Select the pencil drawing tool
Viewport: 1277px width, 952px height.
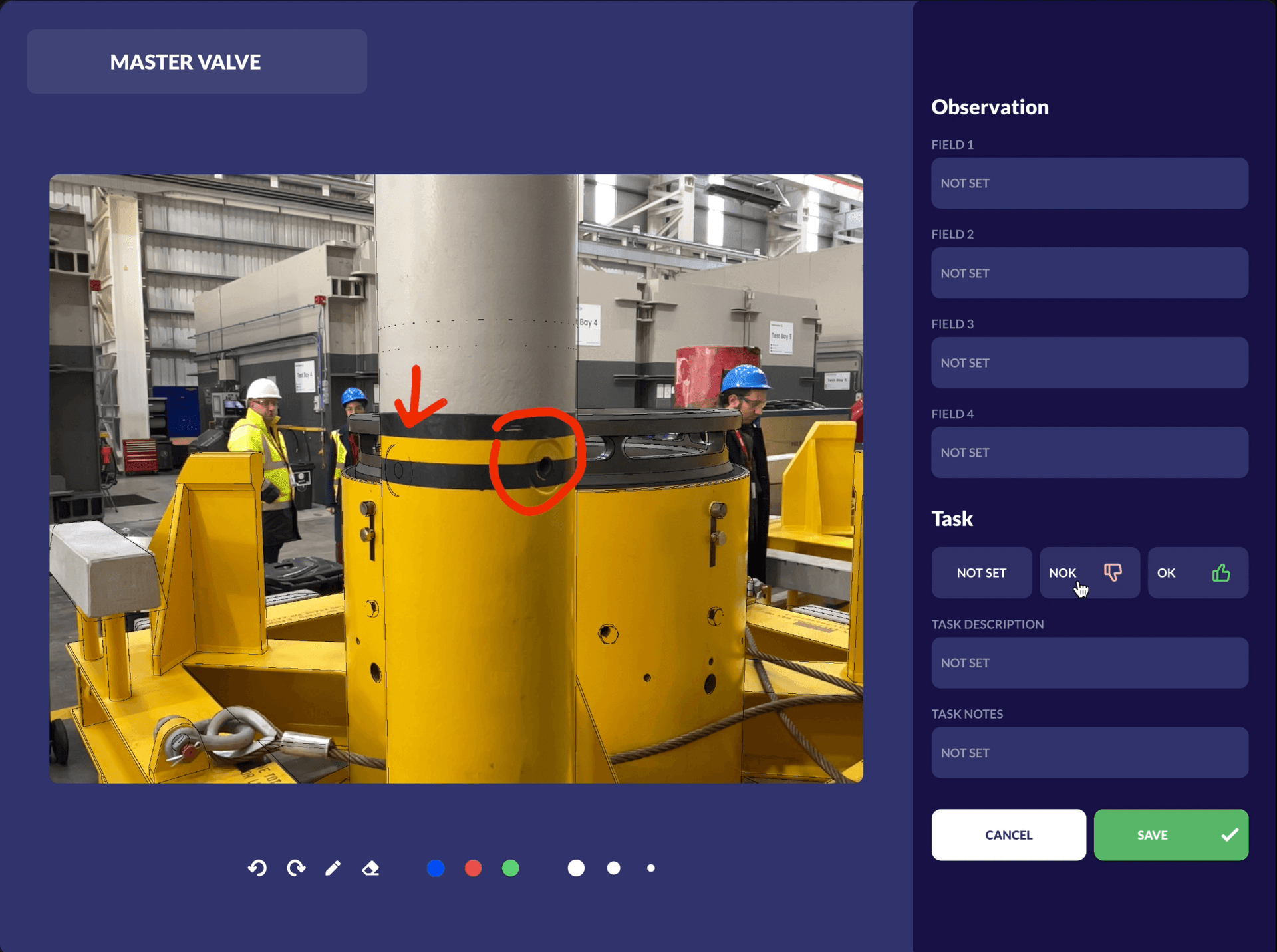click(333, 868)
